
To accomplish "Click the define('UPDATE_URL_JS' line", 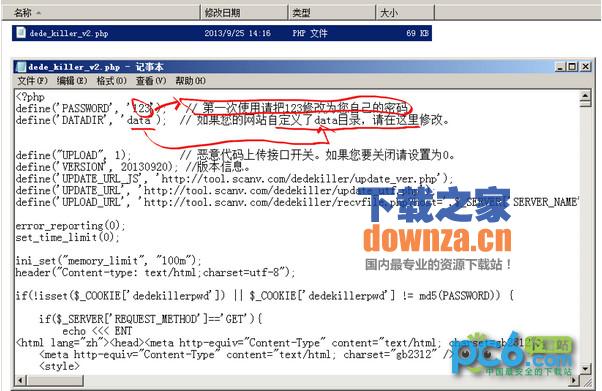I will pos(234,179).
